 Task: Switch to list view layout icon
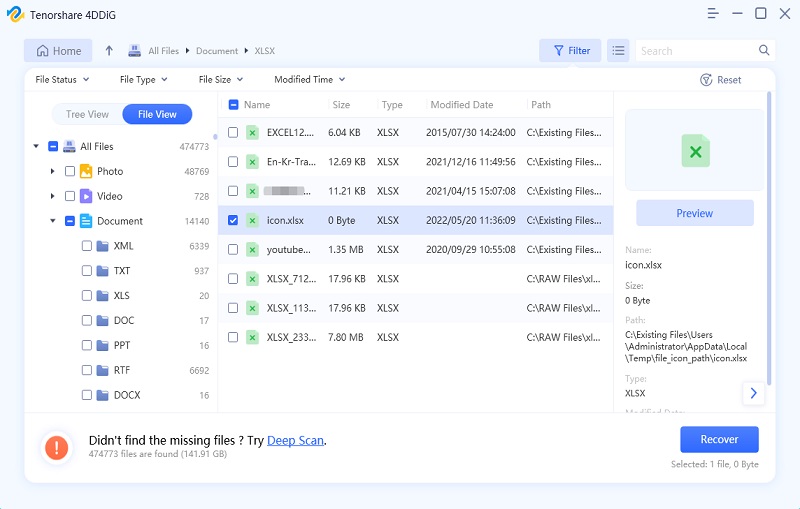(618, 51)
